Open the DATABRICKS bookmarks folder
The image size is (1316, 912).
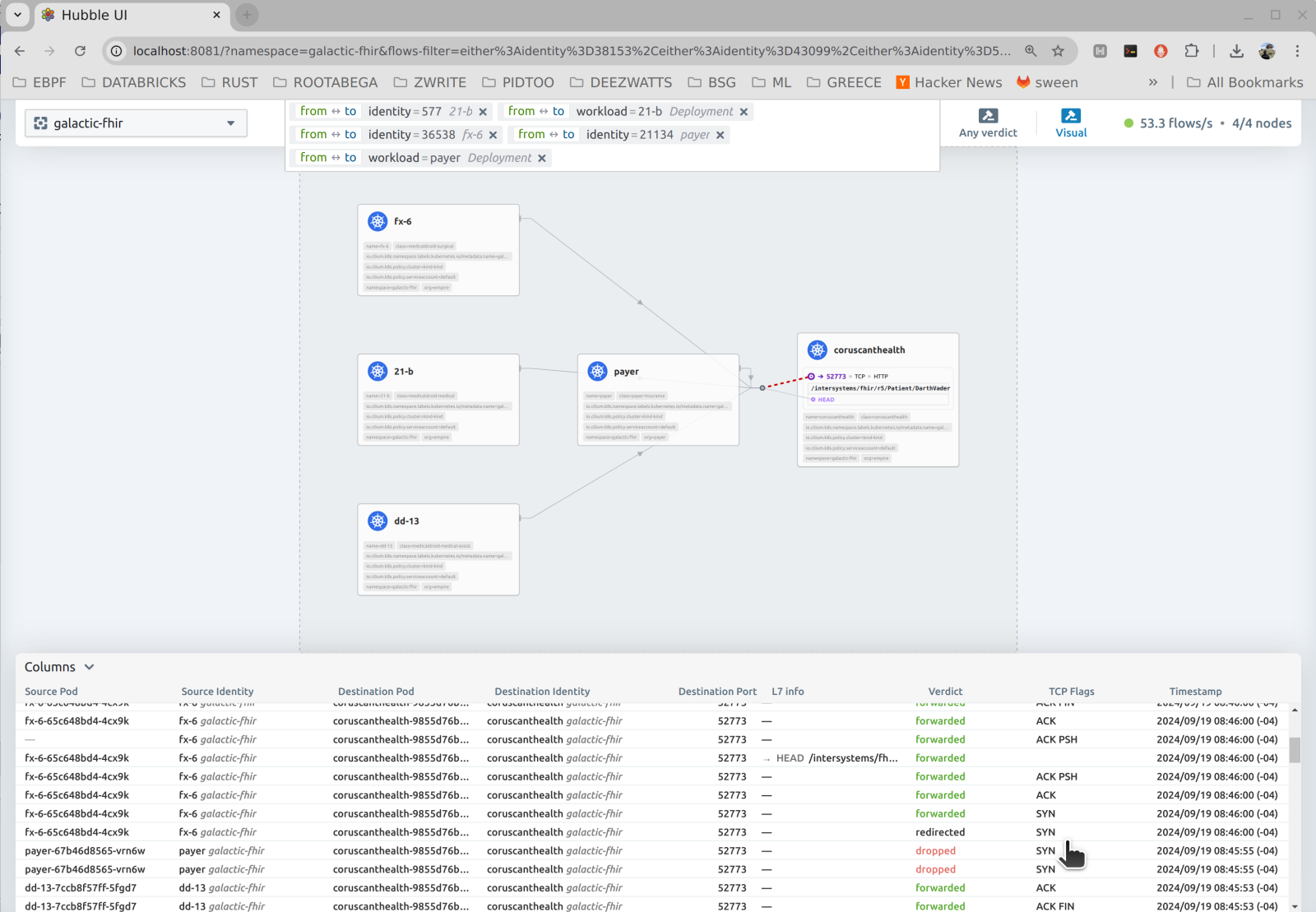[x=134, y=82]
